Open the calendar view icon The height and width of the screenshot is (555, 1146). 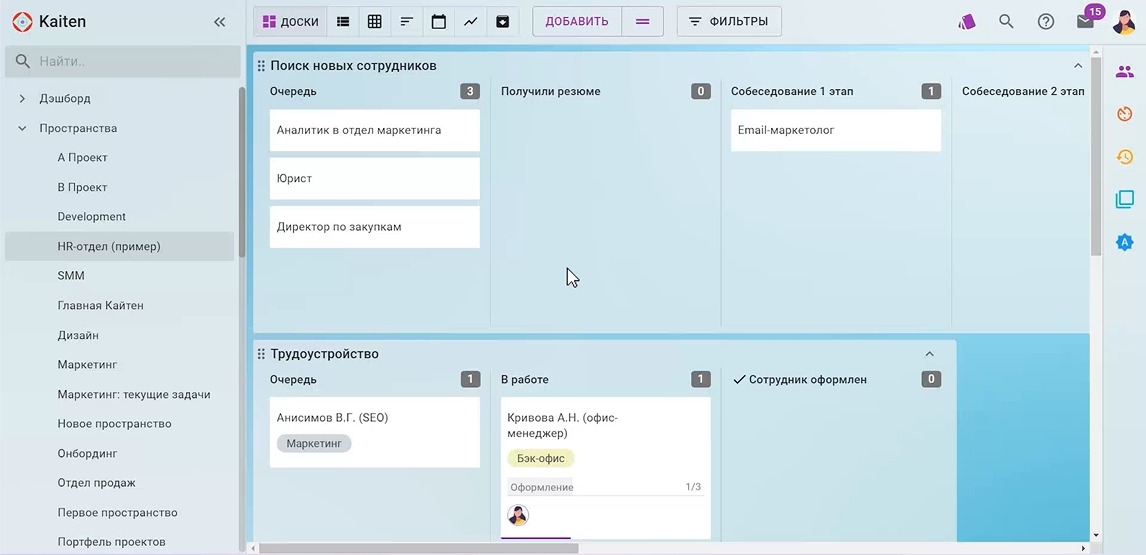(x=439, y=21)
